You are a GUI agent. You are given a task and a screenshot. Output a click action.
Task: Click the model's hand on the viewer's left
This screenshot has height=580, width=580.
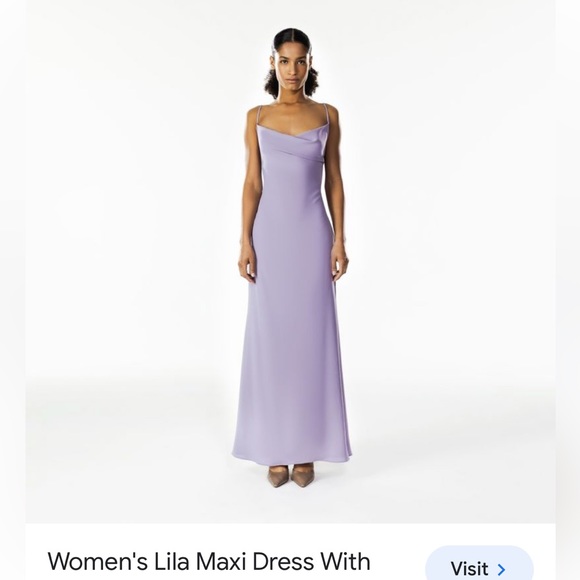click(247, 264)
